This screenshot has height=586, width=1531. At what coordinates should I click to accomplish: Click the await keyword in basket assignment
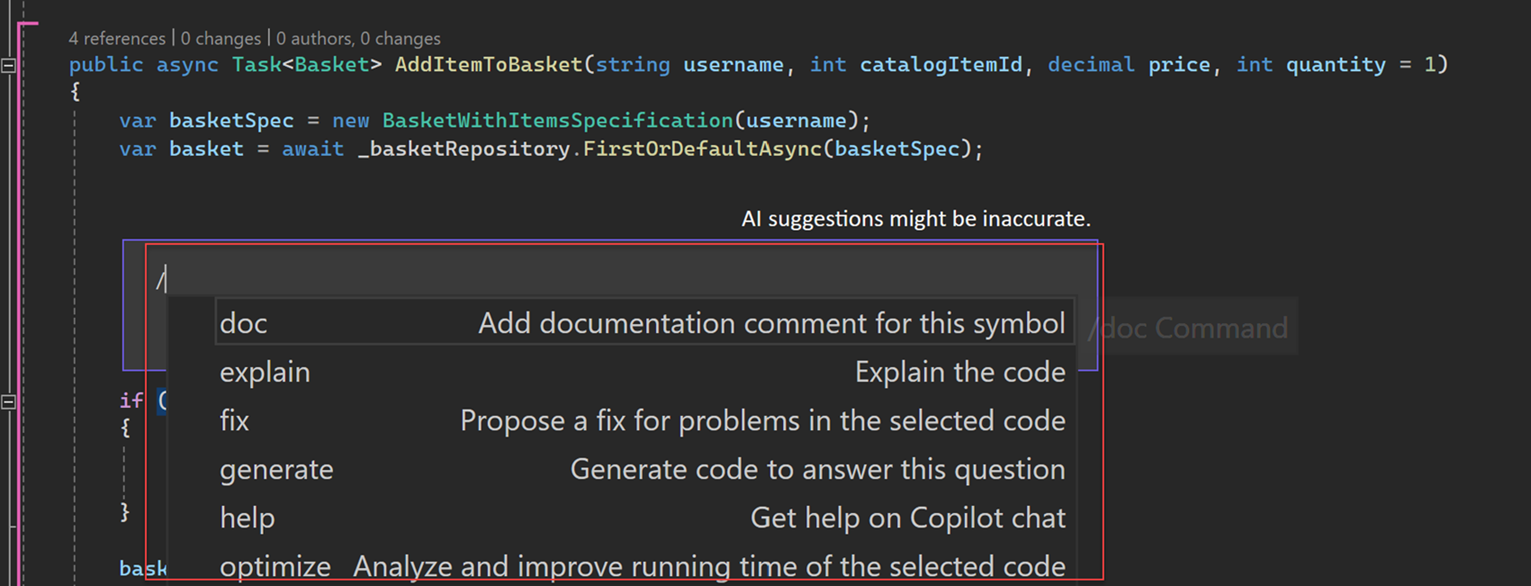[313, 148]
